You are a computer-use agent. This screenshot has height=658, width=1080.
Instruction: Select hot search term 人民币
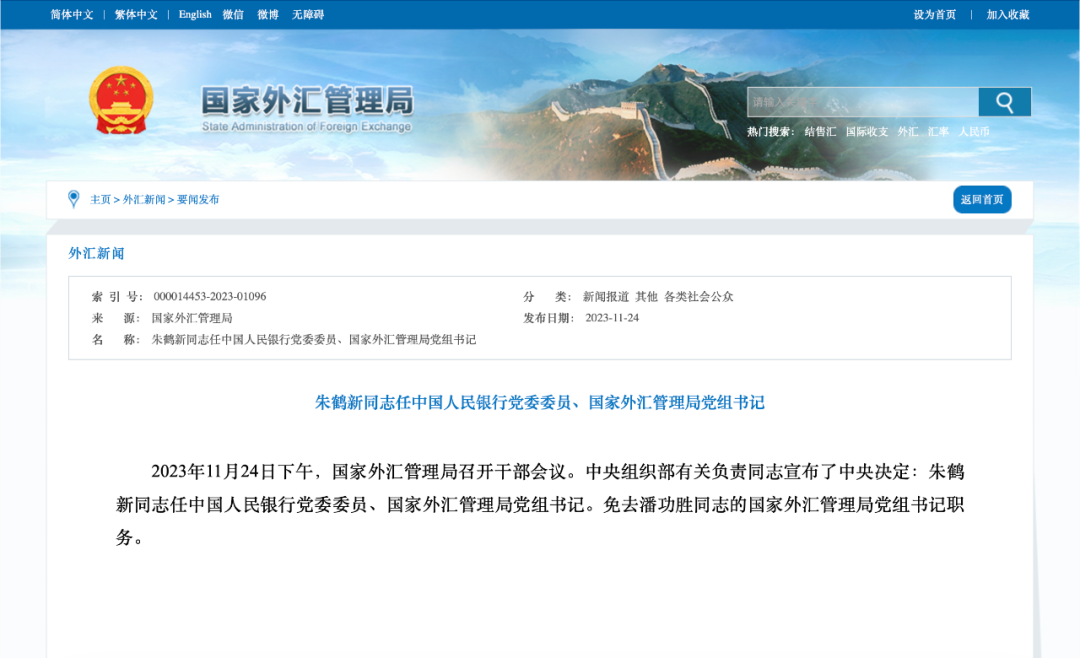pos(974,131)
